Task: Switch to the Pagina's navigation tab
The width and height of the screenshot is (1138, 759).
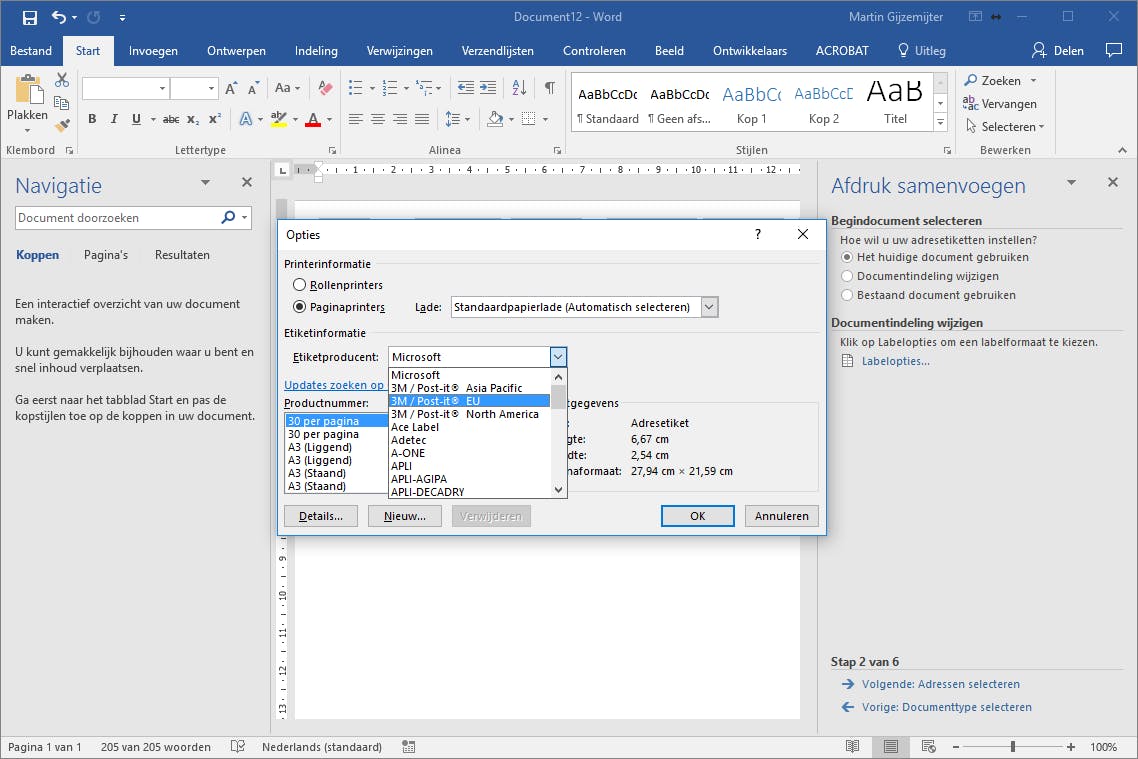Action: pos(106,255)
